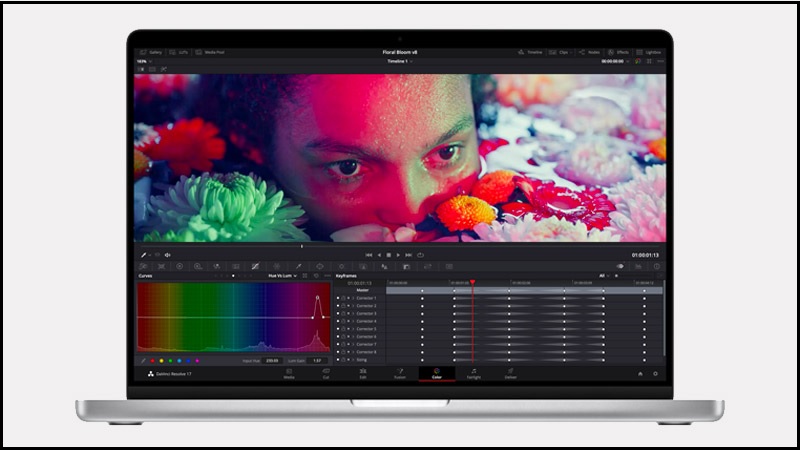Jump to last frame button
Viewport: 800px width, 450px height.
(409, 255)
